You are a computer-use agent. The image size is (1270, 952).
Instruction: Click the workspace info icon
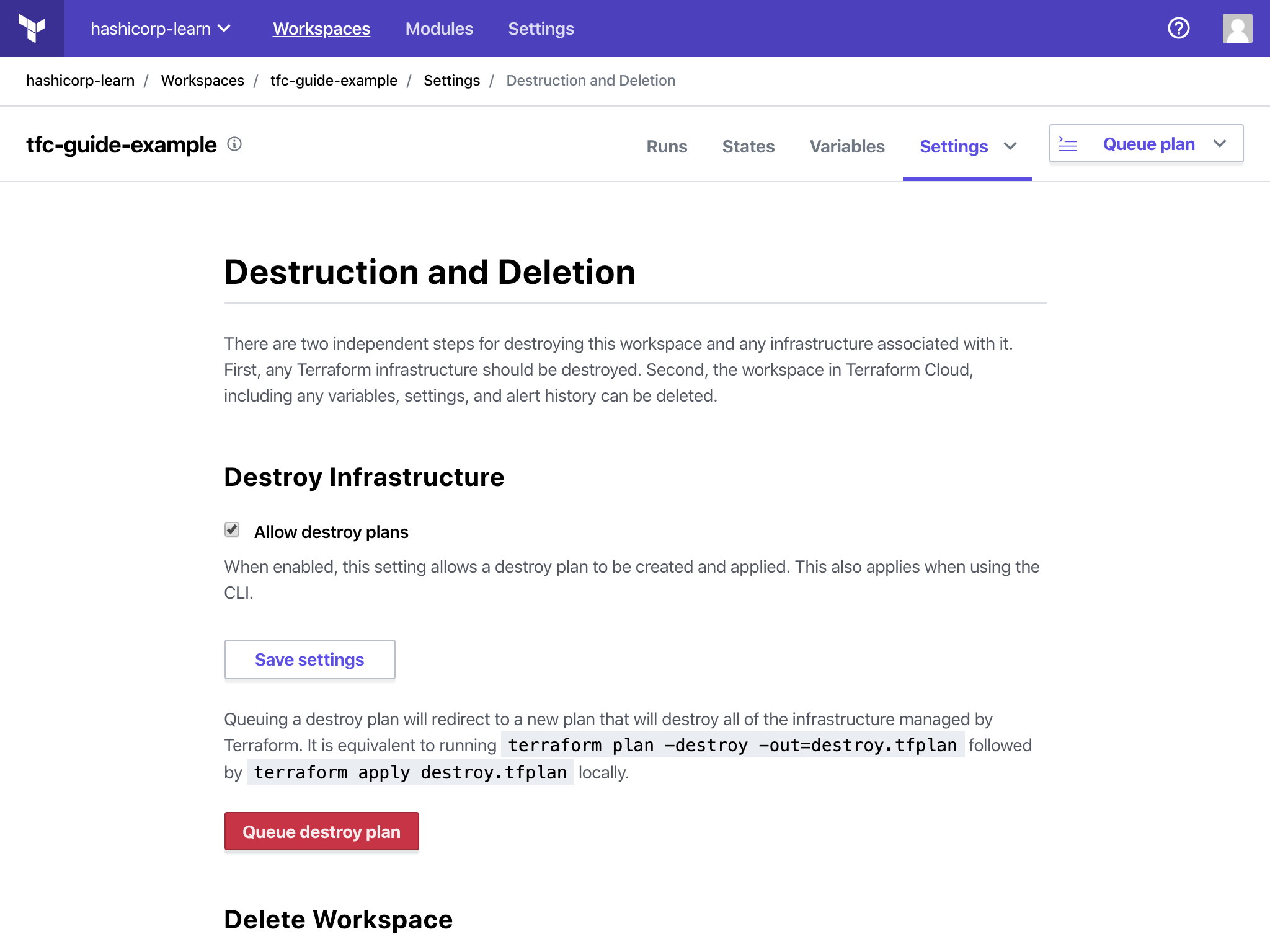234,144
